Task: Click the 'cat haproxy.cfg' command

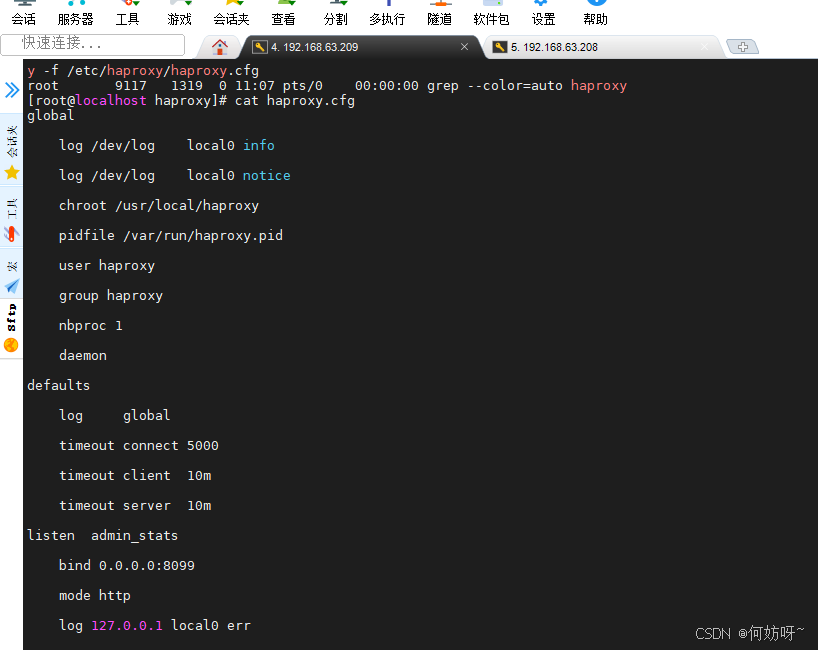Action: tap(295, 100)
